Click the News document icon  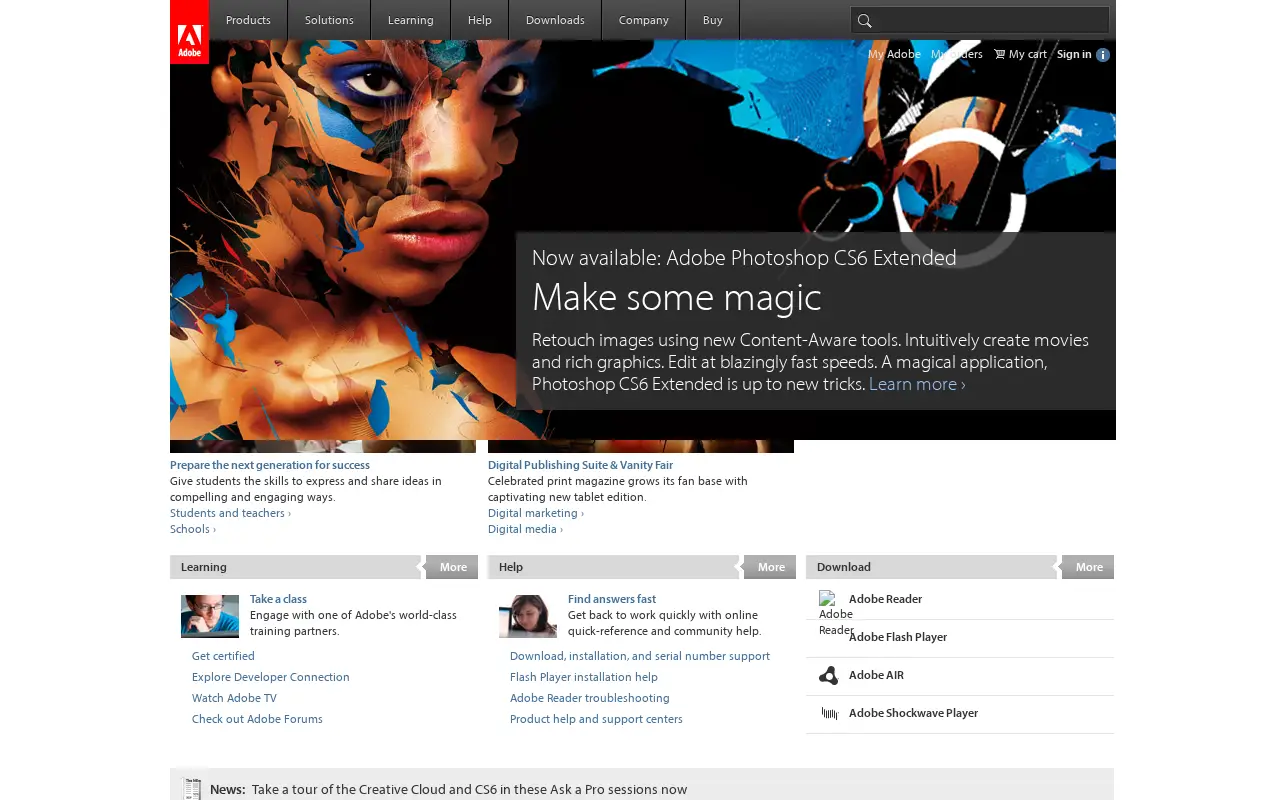[x=193, y=789]
